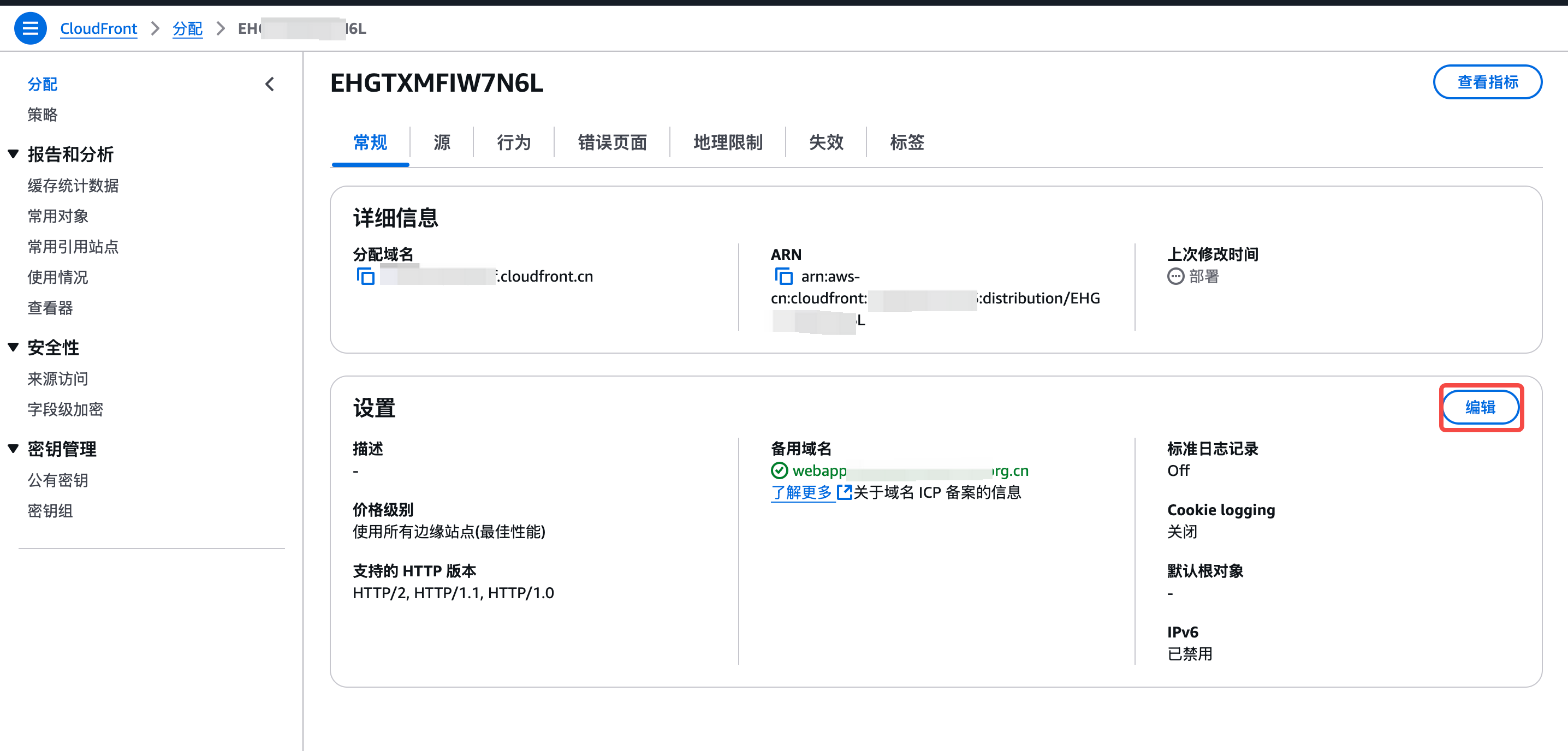Open 策略 in the sidebar
The width and height of the screenshot is (1568, 751).
coord(43,115)
